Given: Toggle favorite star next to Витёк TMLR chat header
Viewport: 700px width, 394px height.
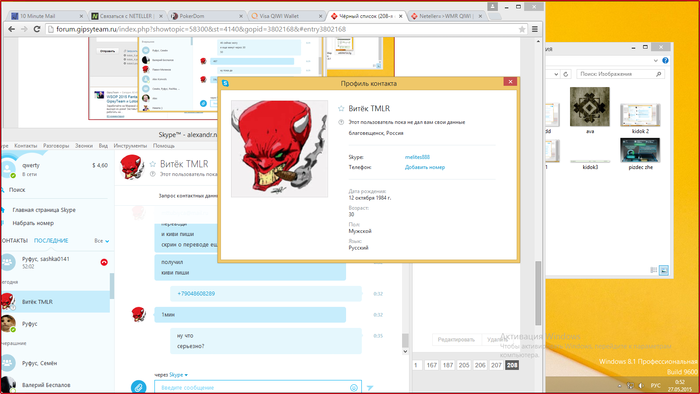Looking at the screenshot, I should 153,164.
